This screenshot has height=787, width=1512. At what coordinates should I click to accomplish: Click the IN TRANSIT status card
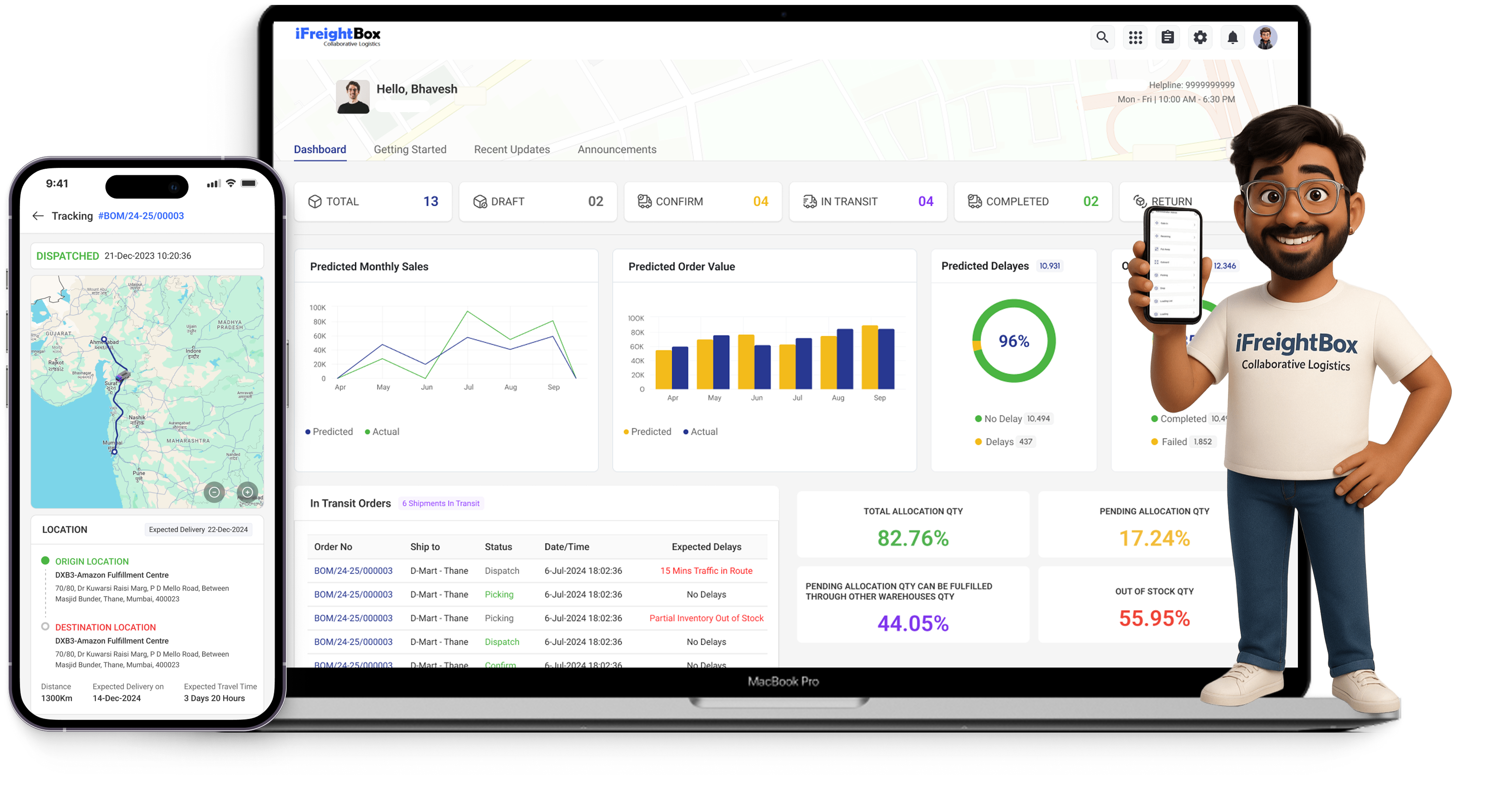pos(867,201)
